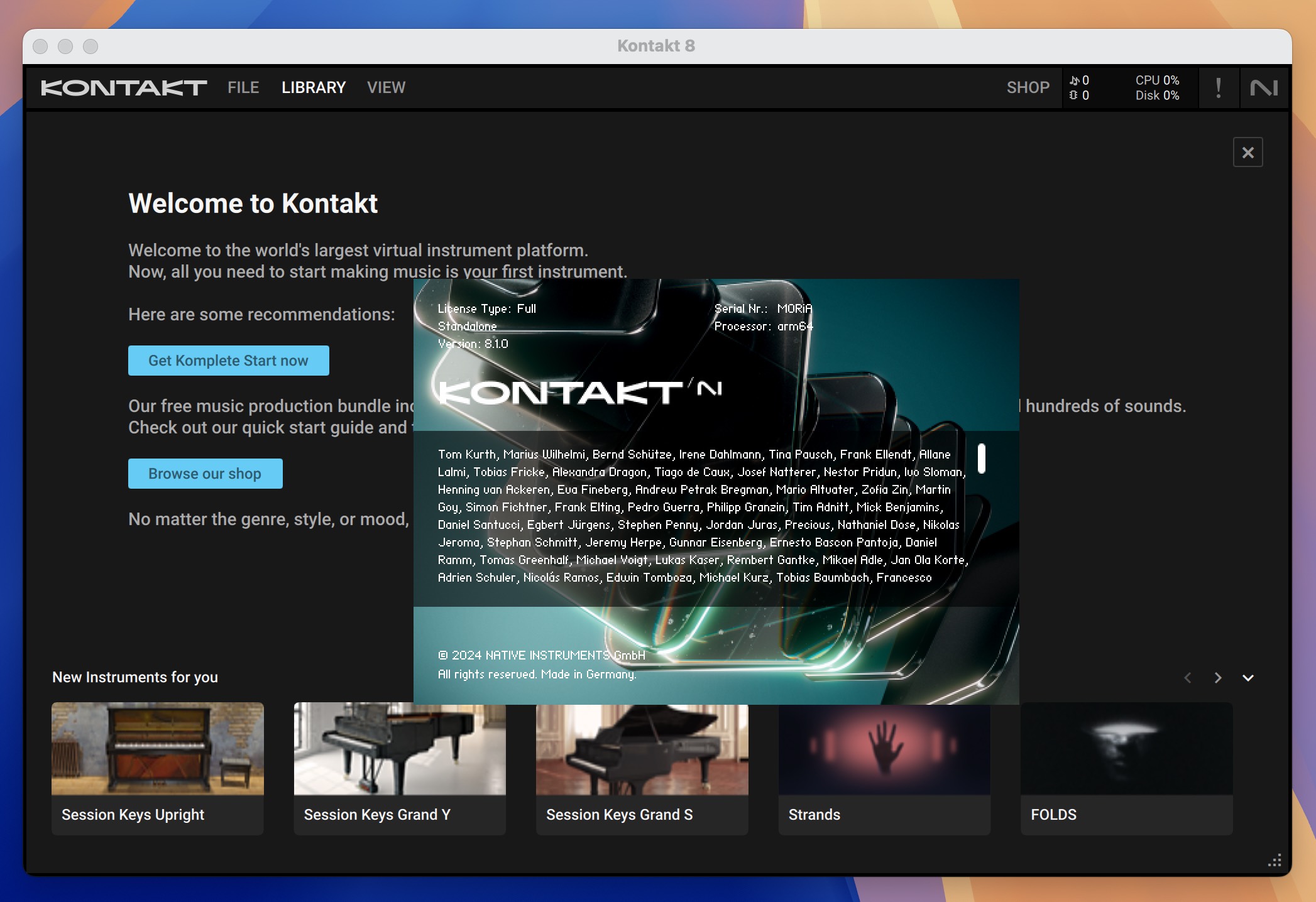Click Get Komplete Start now button
This screenshot has height=902, width=1316.
[x=229, y=361]
